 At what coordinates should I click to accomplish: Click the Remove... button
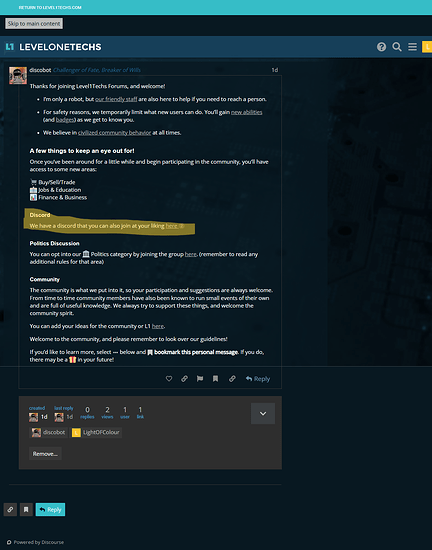click(45, 454)
